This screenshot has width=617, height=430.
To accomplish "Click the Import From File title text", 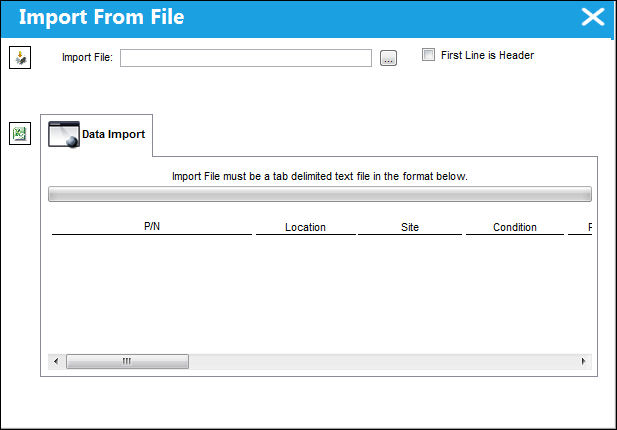I will [x=102, y=17].
